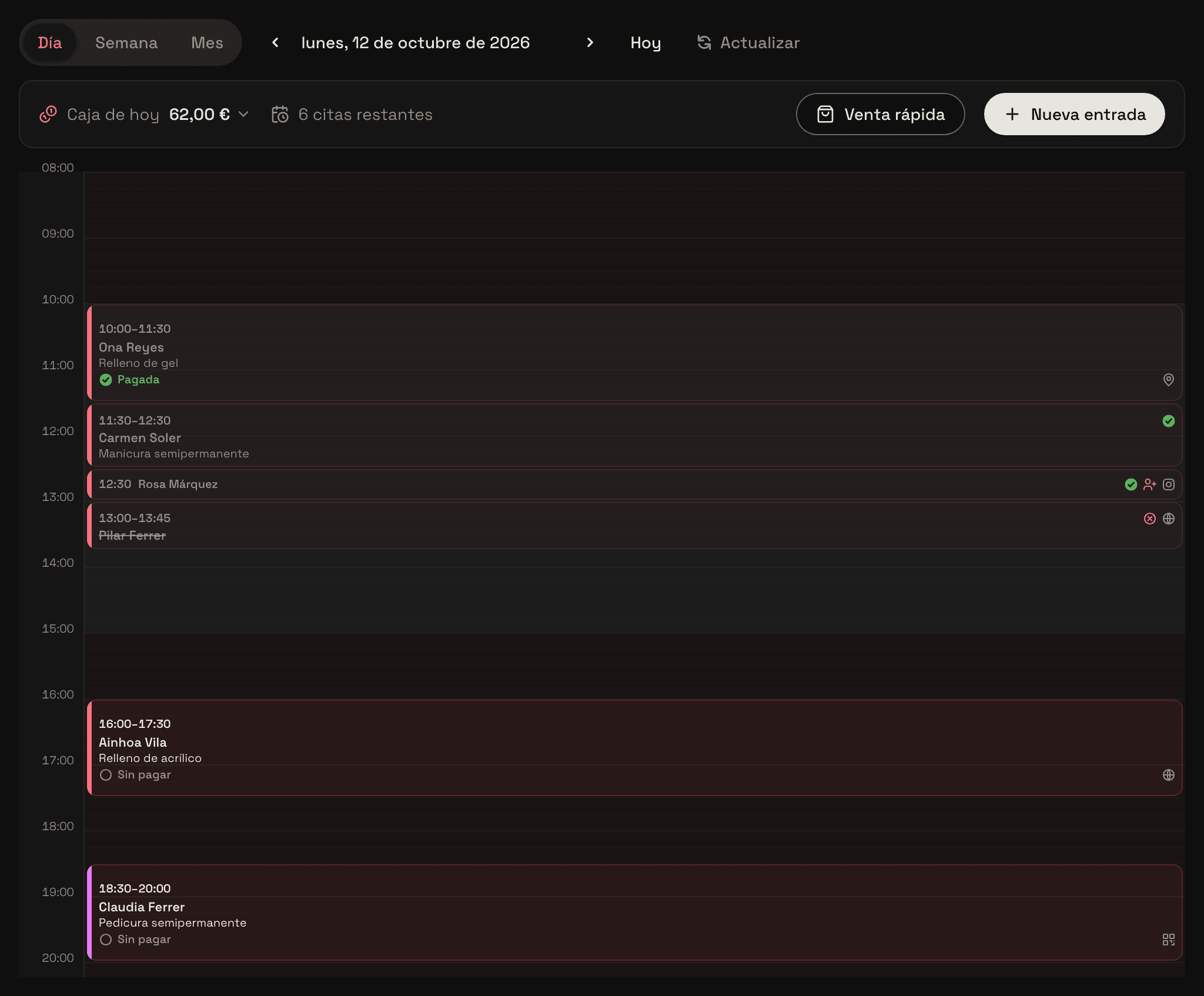Click the empty 14:00 time slot
Viewport: 1204px width, 996px height.
coord(634,600)
